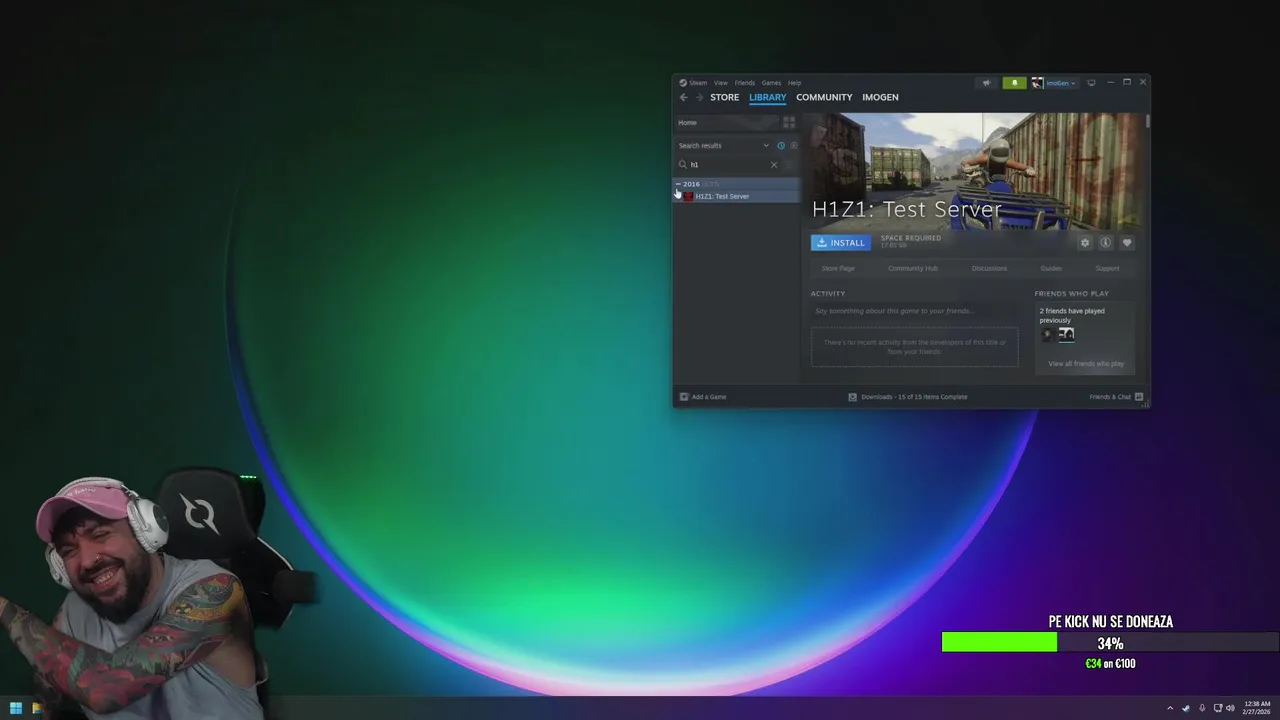The width and height of the screenshot is (1280, 720).
Task: Open advanced search filters icon
Action: pos(789,165)
